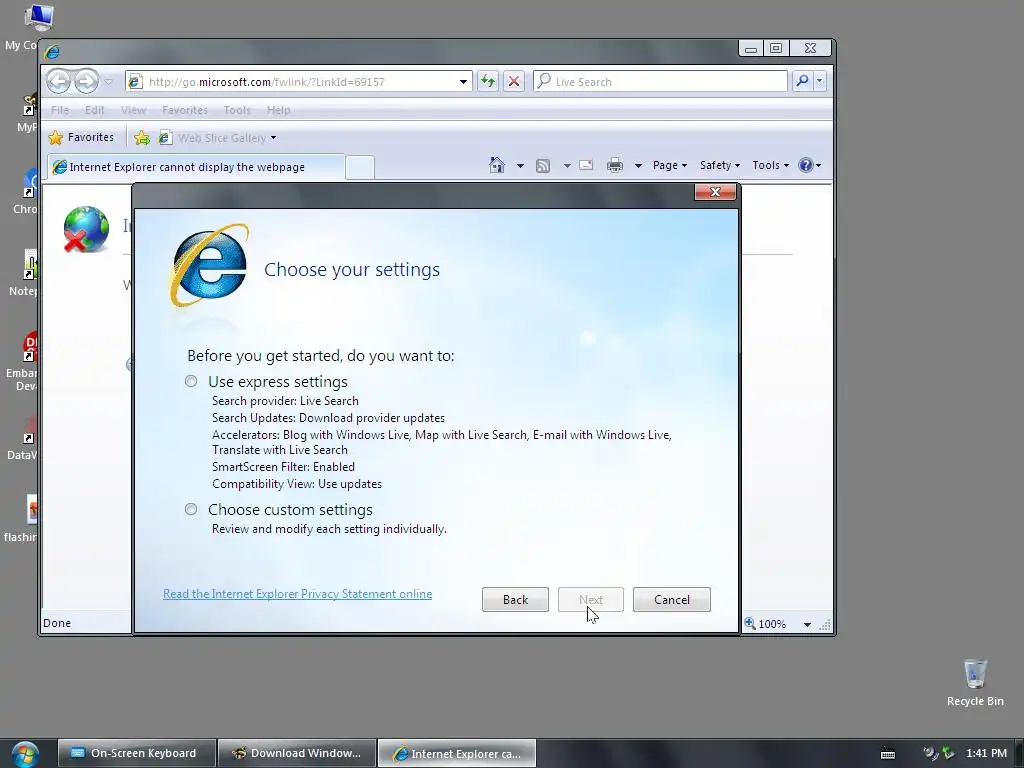Viewport: 1024px width, 768px height.
Task: Click the Search magnifier button
Action: (x=802, y=81)
